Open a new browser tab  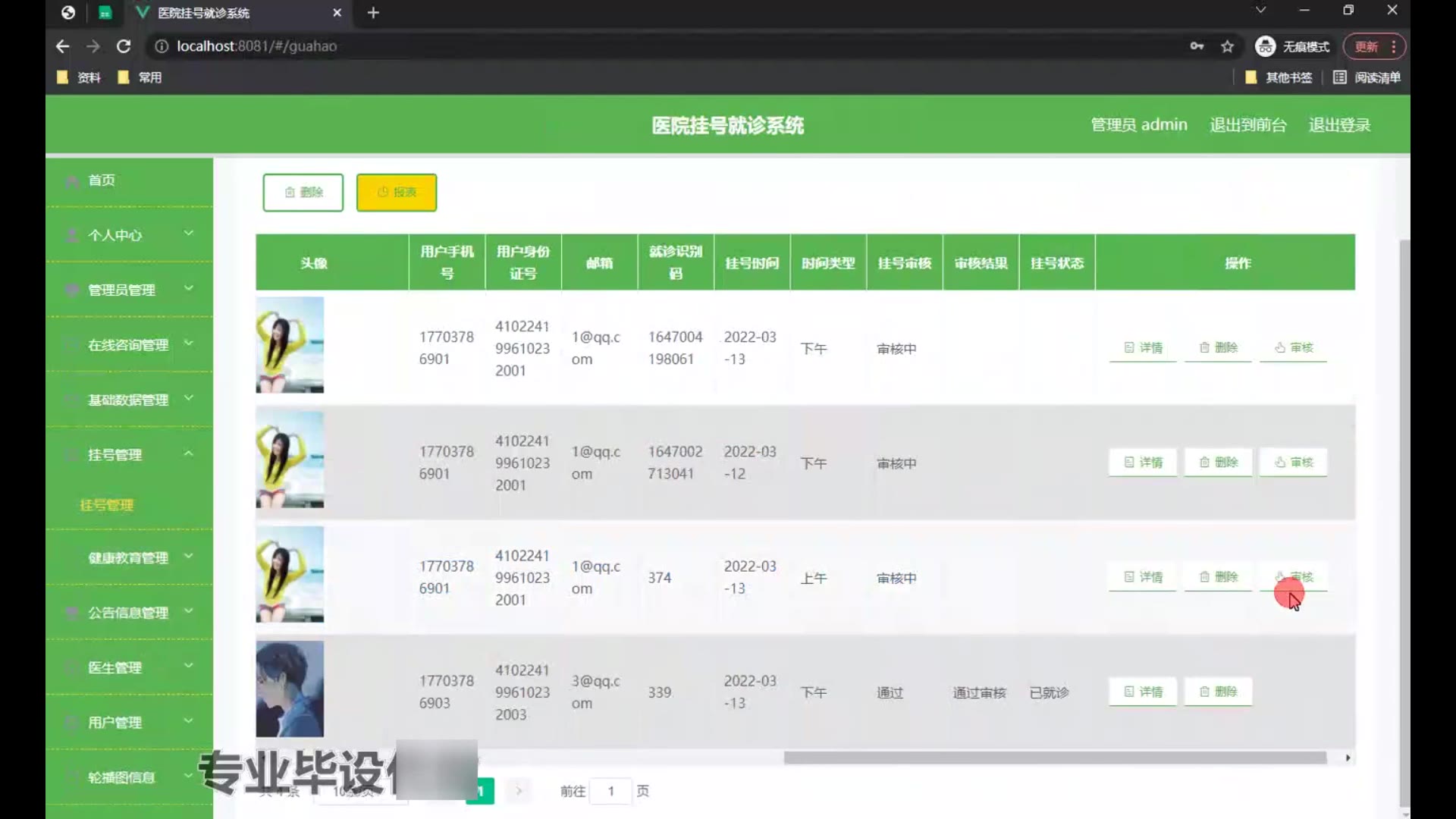tap(373, 13)
